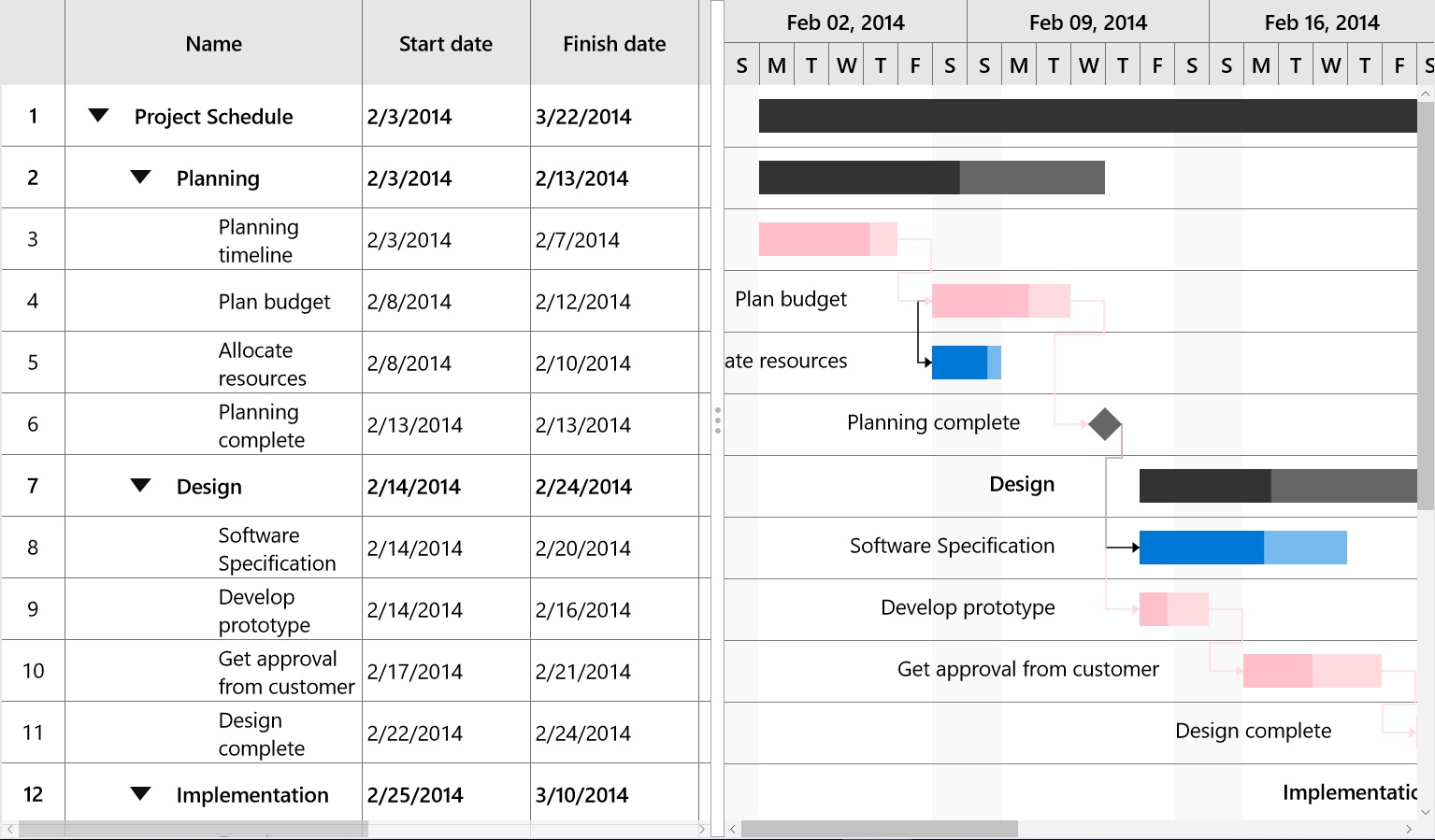The height and width of the screenshot is (840, 1435).
Task: Select the Feb 02, 2014 week header
Action: pos(846,21)
